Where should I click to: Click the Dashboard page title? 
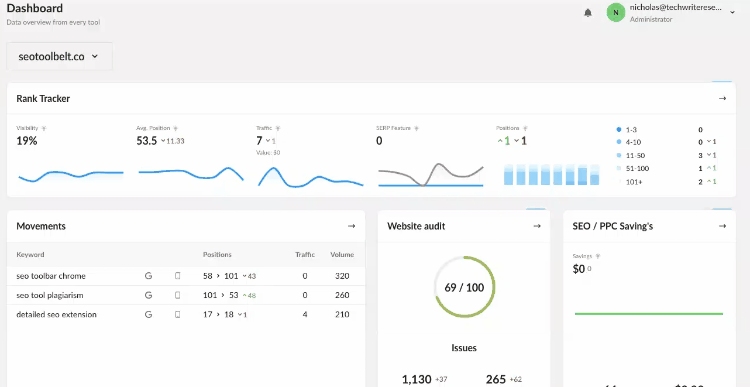pos(34,8)
